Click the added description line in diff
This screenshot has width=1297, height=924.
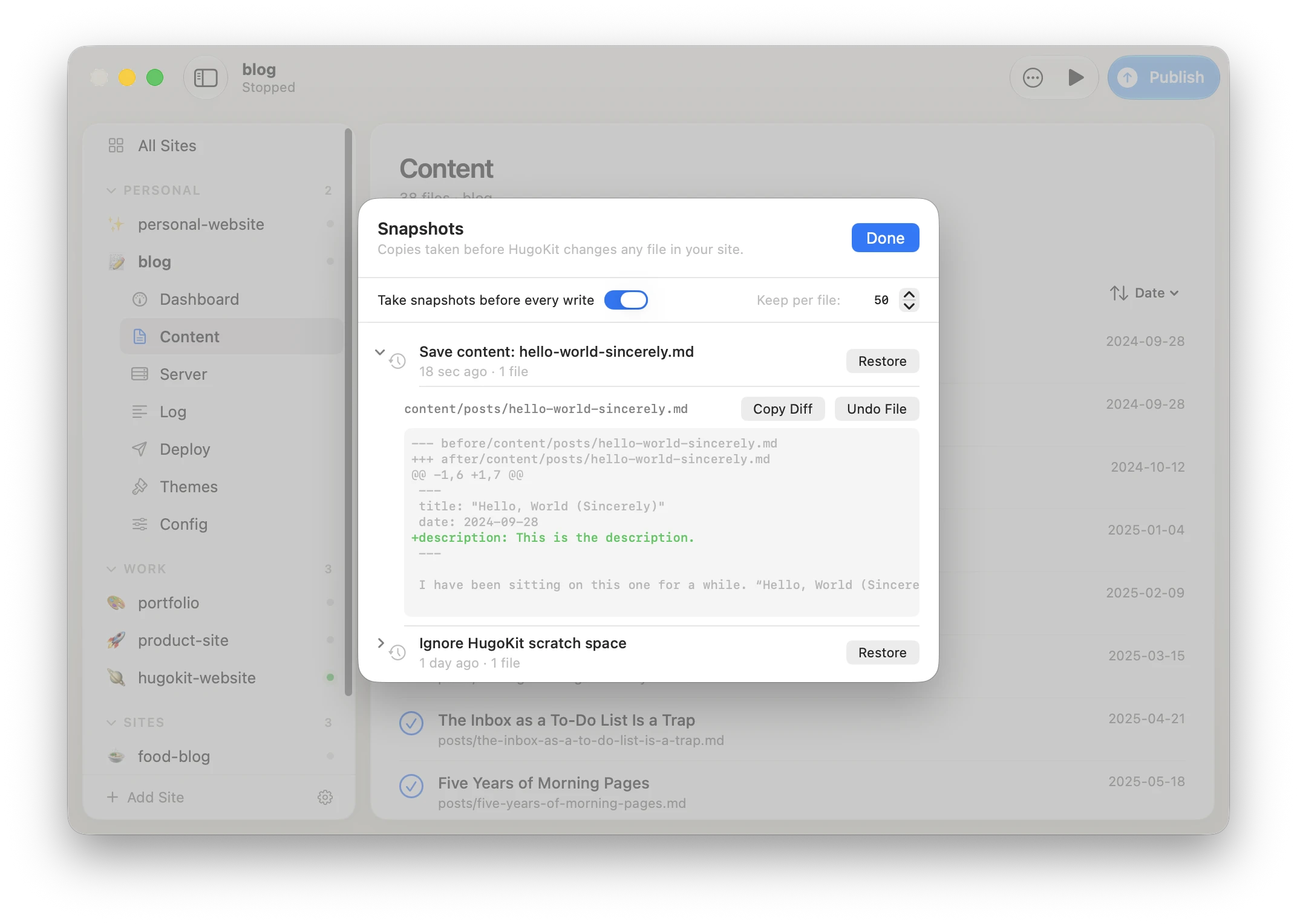click(552, 538)
